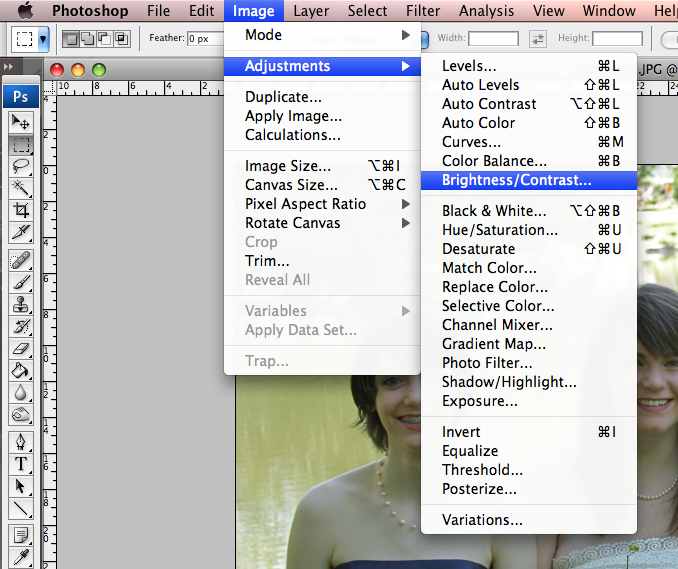The height and width of the screenshot is (569, 678).
Task: Open the Window menu
Action: (x=609, y=10)
